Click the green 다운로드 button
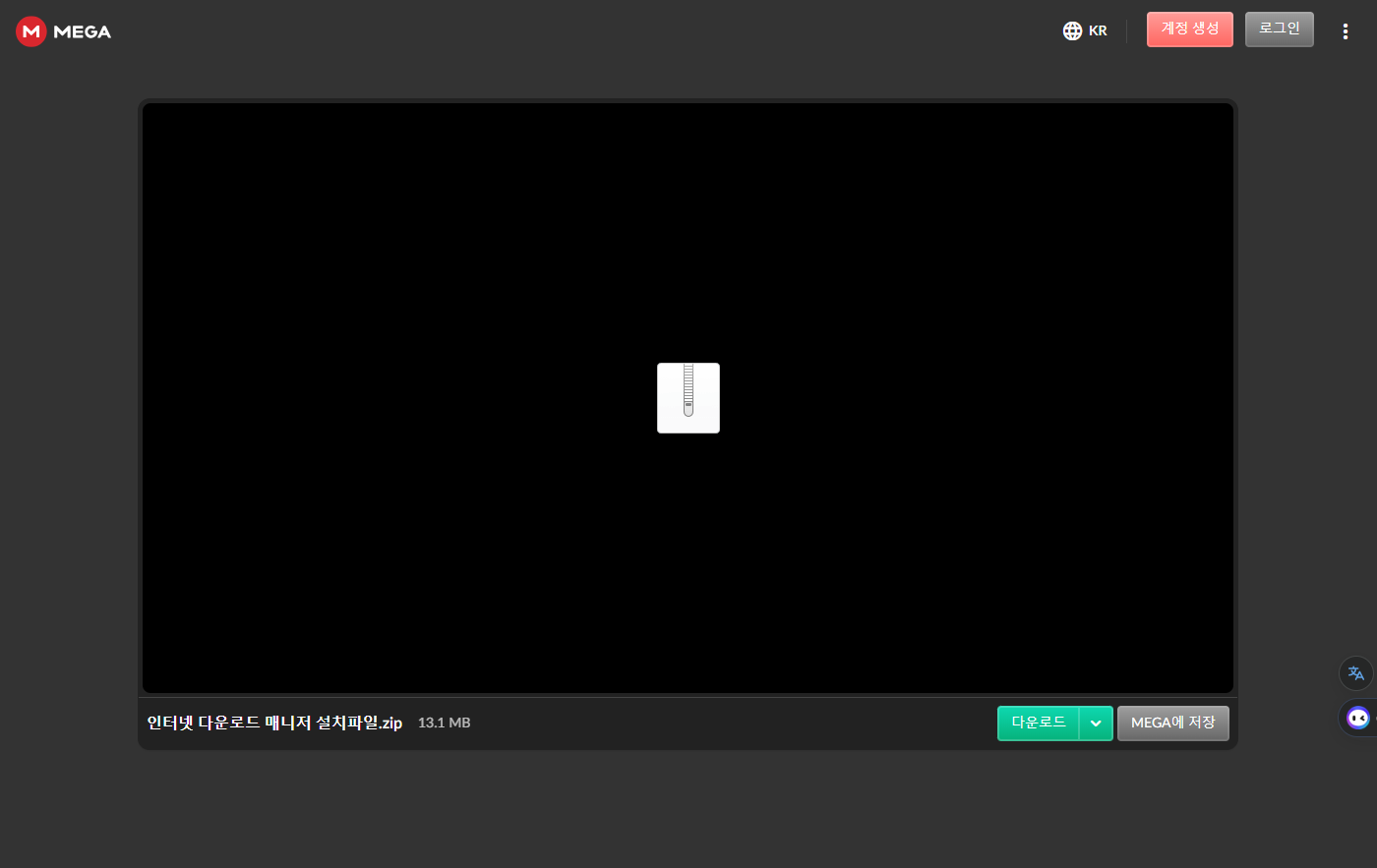The height and width of the screenshot is (868, 1377). pyautogui.click(x=1039, y=723)
